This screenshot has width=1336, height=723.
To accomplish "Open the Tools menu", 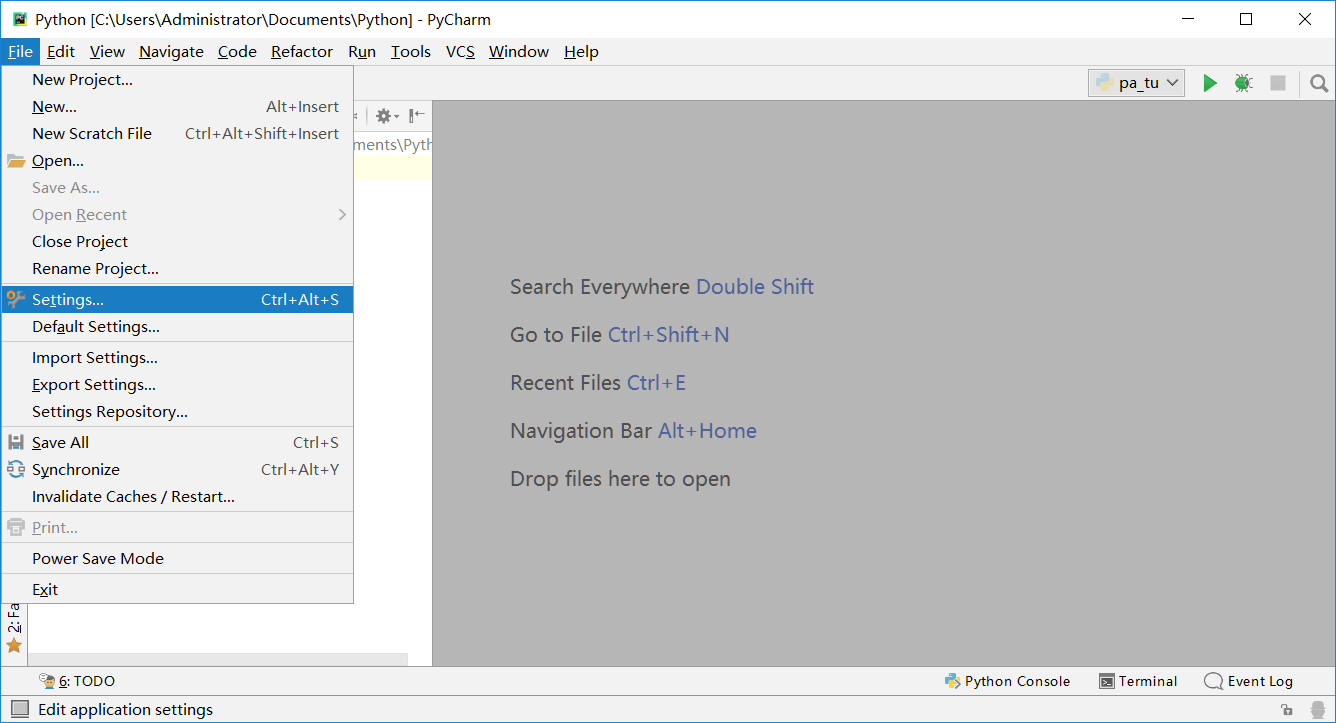I will pos(411,52).
